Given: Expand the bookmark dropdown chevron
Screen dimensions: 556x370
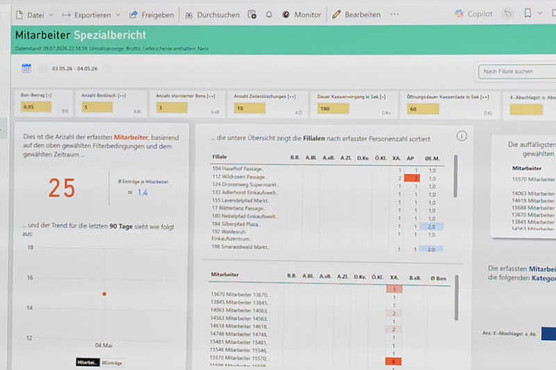Looking at the screenshot, I should pyautogui.click(x=540, y=13).
